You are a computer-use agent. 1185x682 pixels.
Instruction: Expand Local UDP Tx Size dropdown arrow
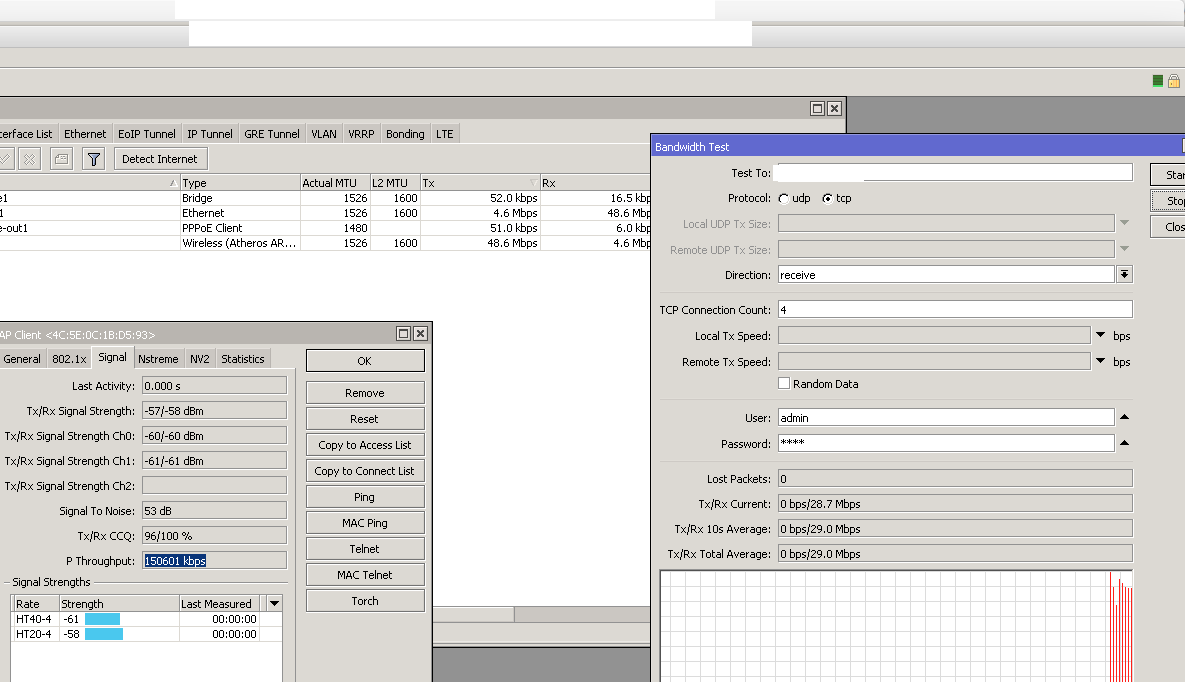(1125, 223)
